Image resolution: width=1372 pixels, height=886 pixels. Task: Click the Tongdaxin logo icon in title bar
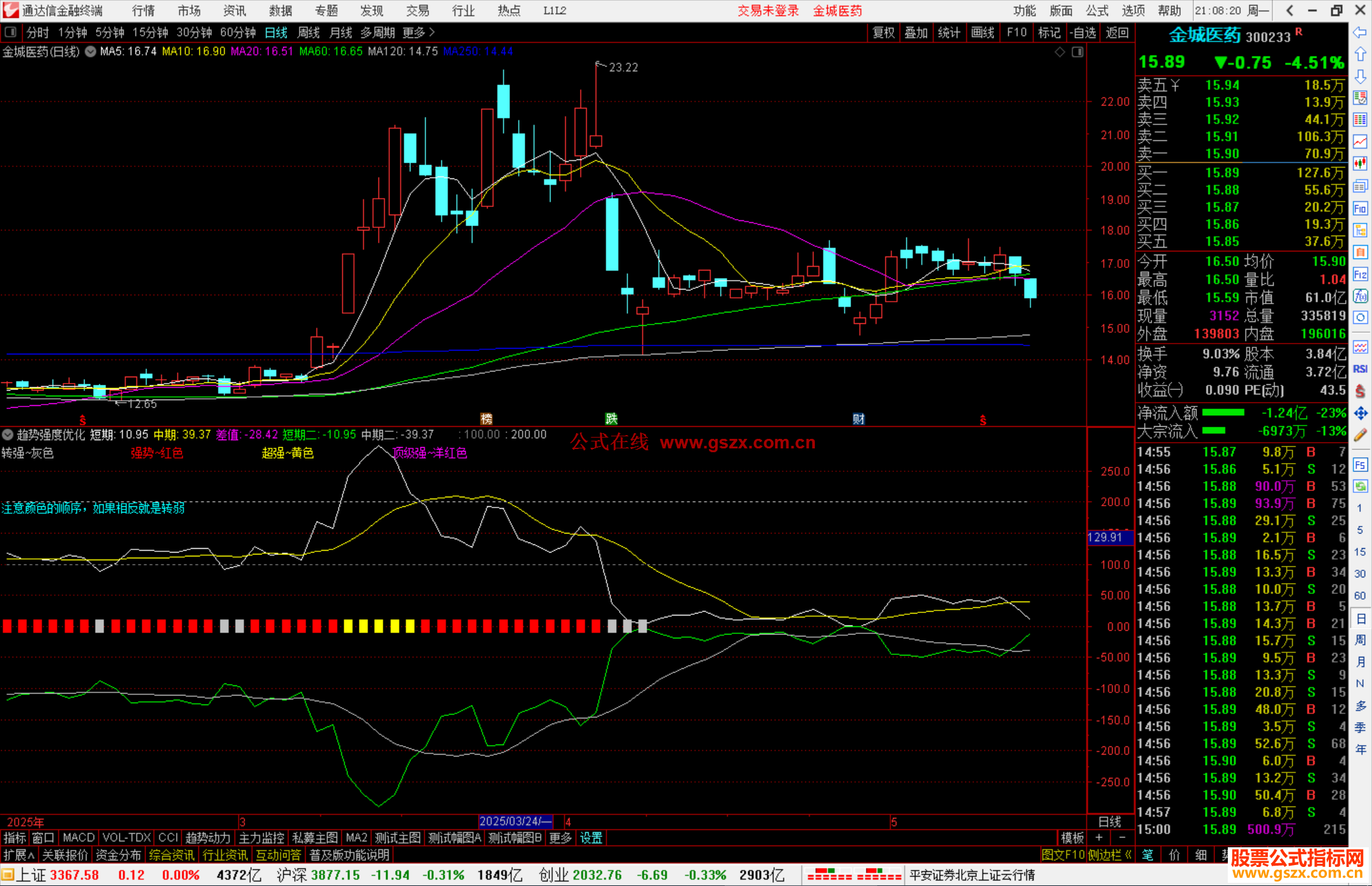pos(11,10)
